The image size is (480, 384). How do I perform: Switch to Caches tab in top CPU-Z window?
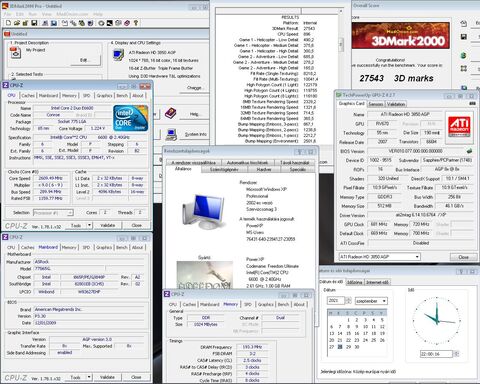[28, 96]
